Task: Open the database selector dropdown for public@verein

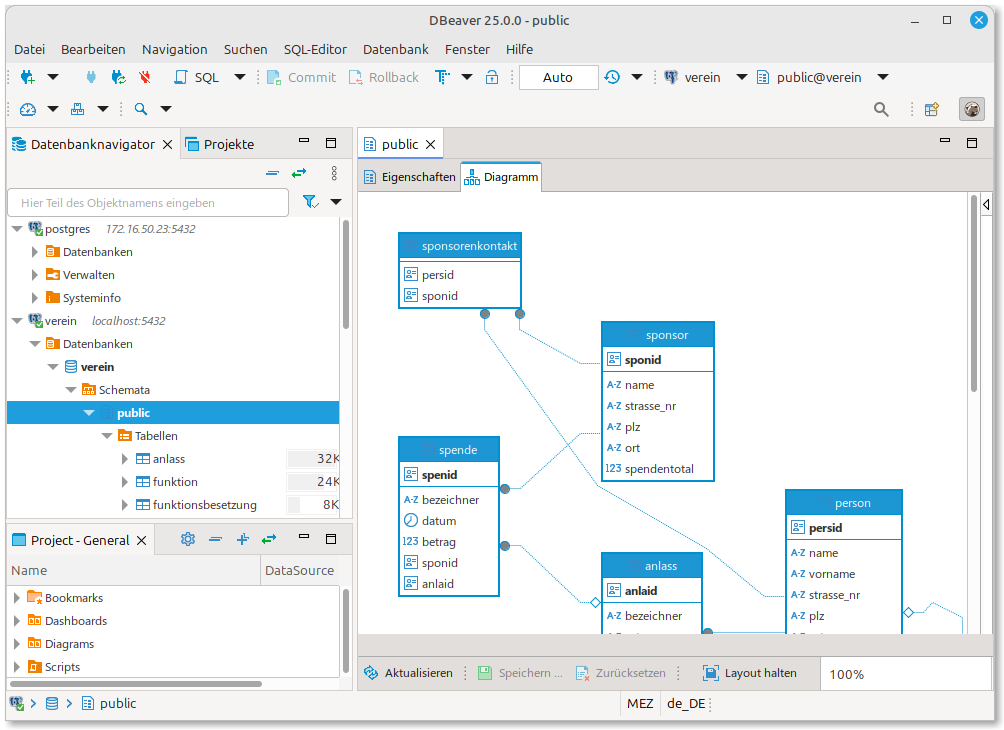Action: tap(883, 77)
